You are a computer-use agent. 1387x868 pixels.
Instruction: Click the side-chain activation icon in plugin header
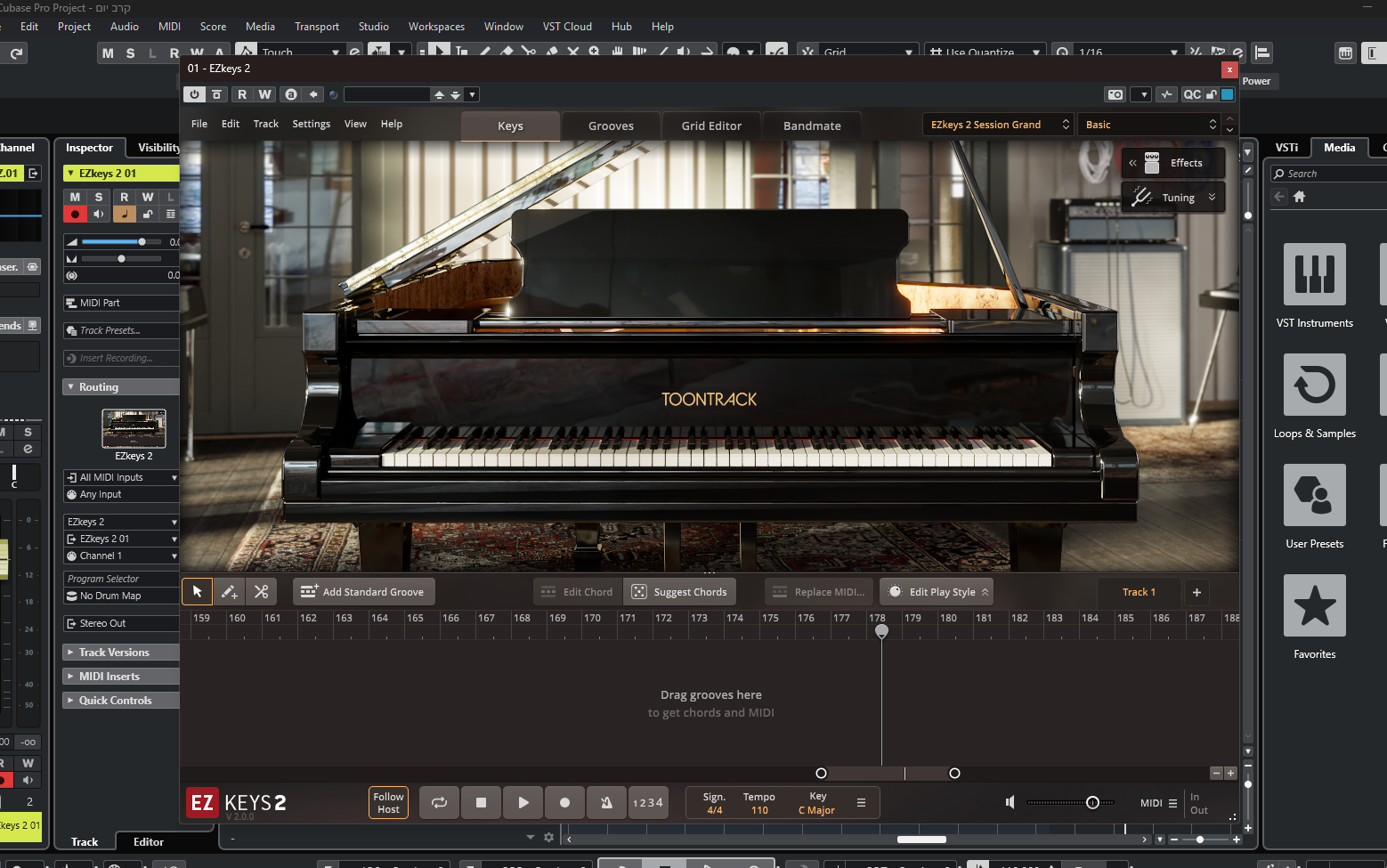[x=1167, y=94]
